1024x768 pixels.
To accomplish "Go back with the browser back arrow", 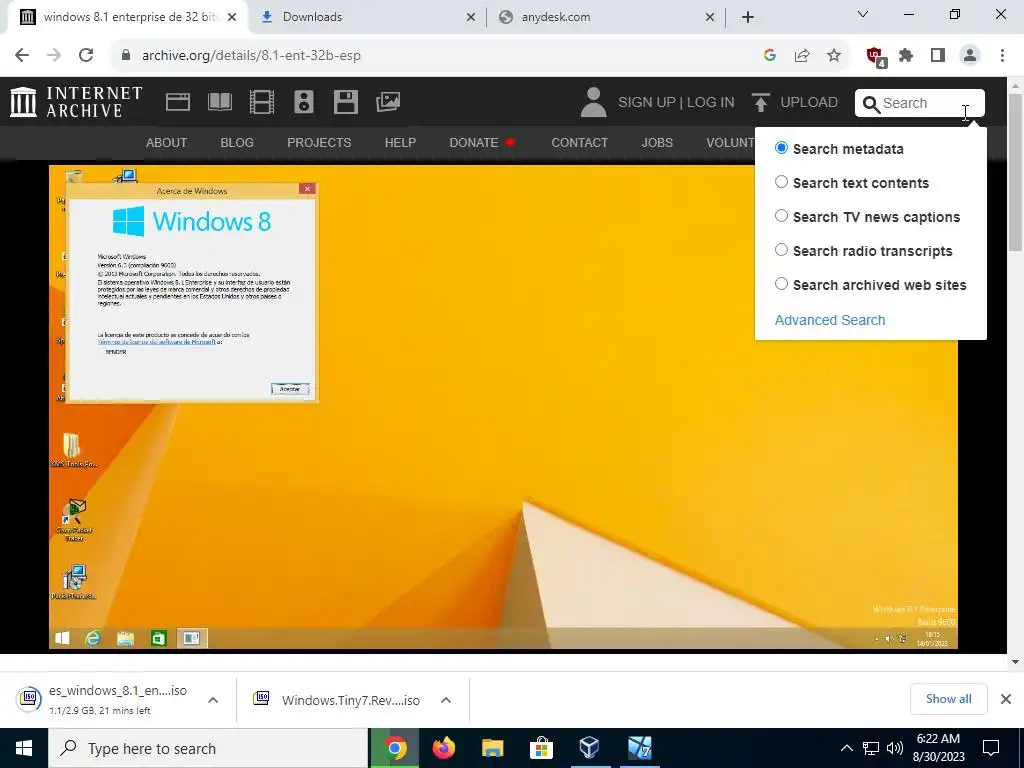I will 22,55.
